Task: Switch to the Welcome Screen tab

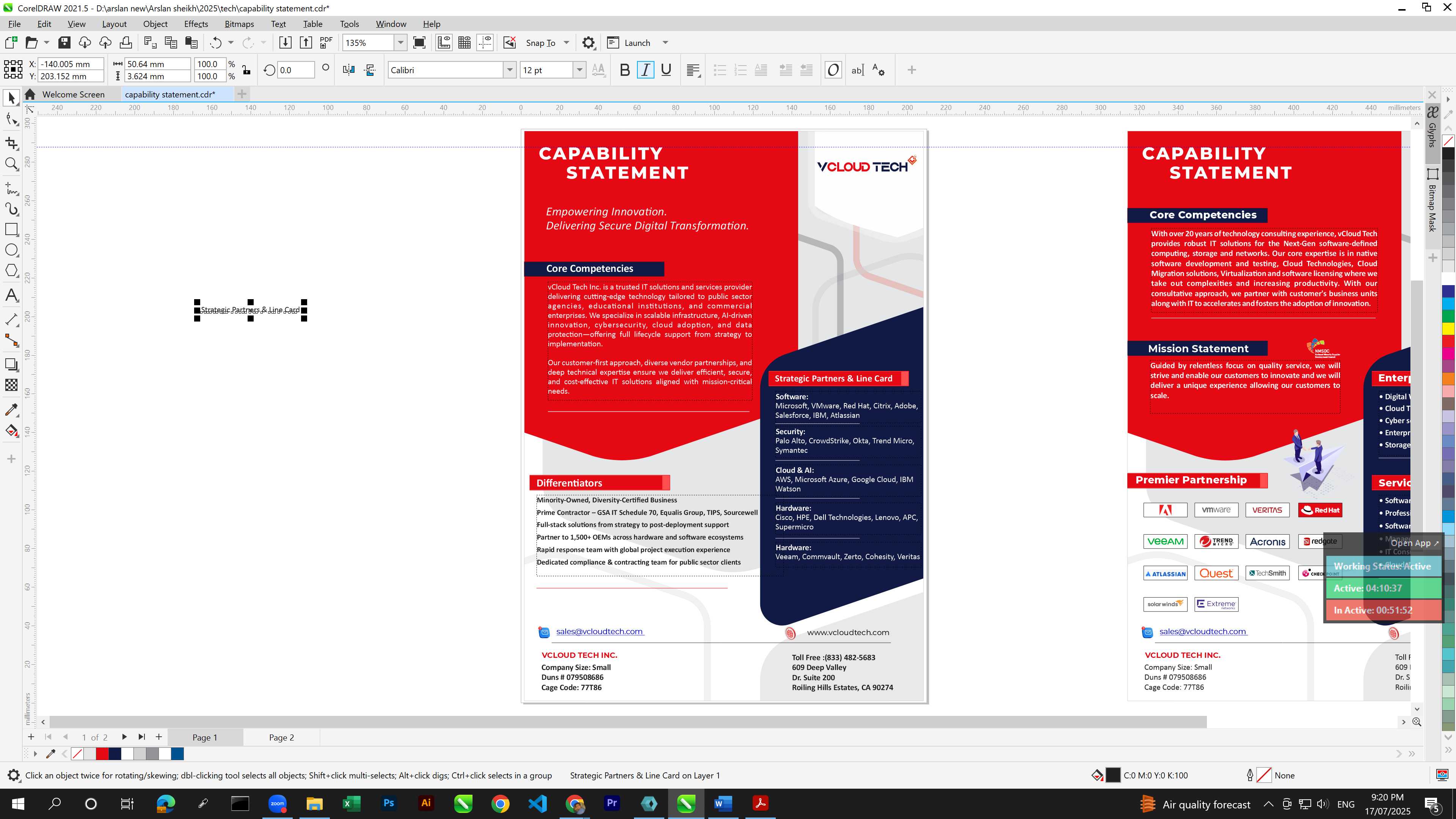Action: (x=74, y=94)
